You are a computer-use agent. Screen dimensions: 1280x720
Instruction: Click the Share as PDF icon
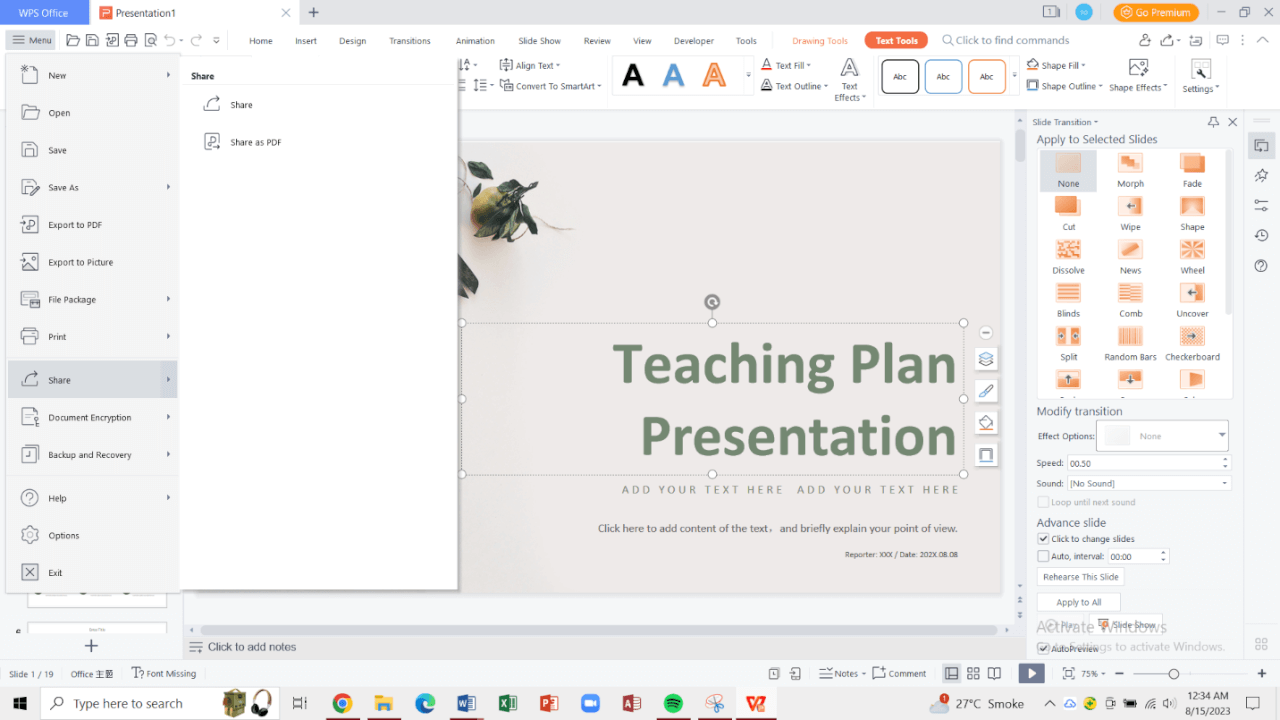(212, 142)
